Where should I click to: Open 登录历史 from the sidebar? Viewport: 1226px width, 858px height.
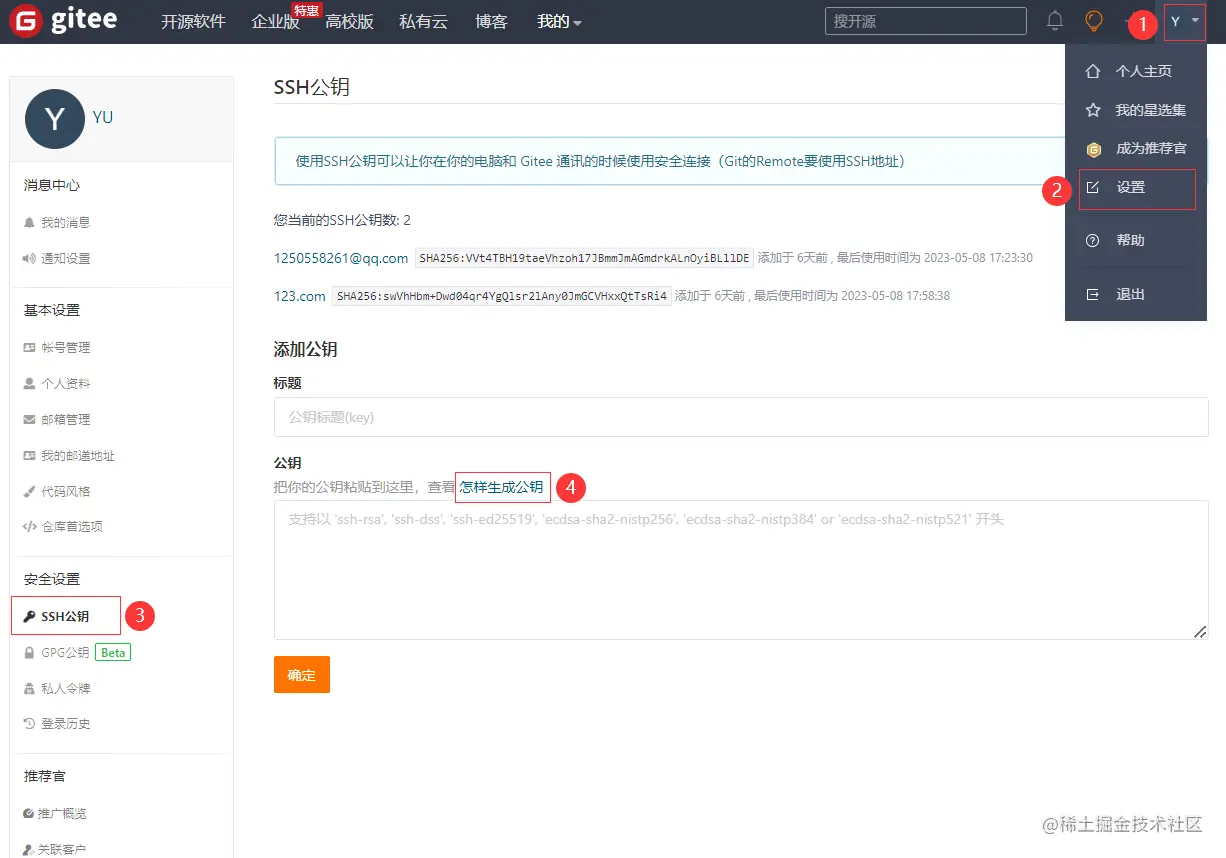click(x=62, y=723)
